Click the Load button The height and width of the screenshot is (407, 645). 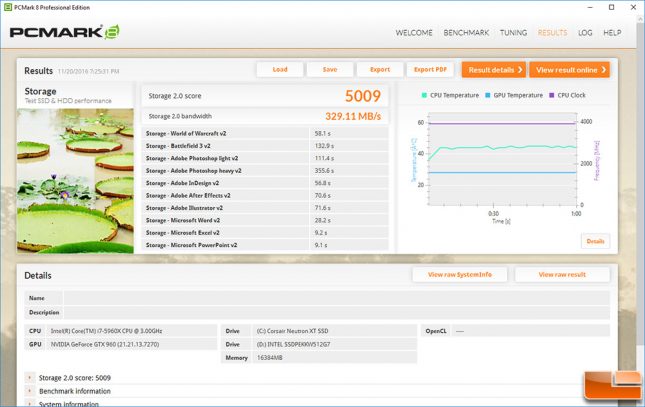(x=280, y=70)
